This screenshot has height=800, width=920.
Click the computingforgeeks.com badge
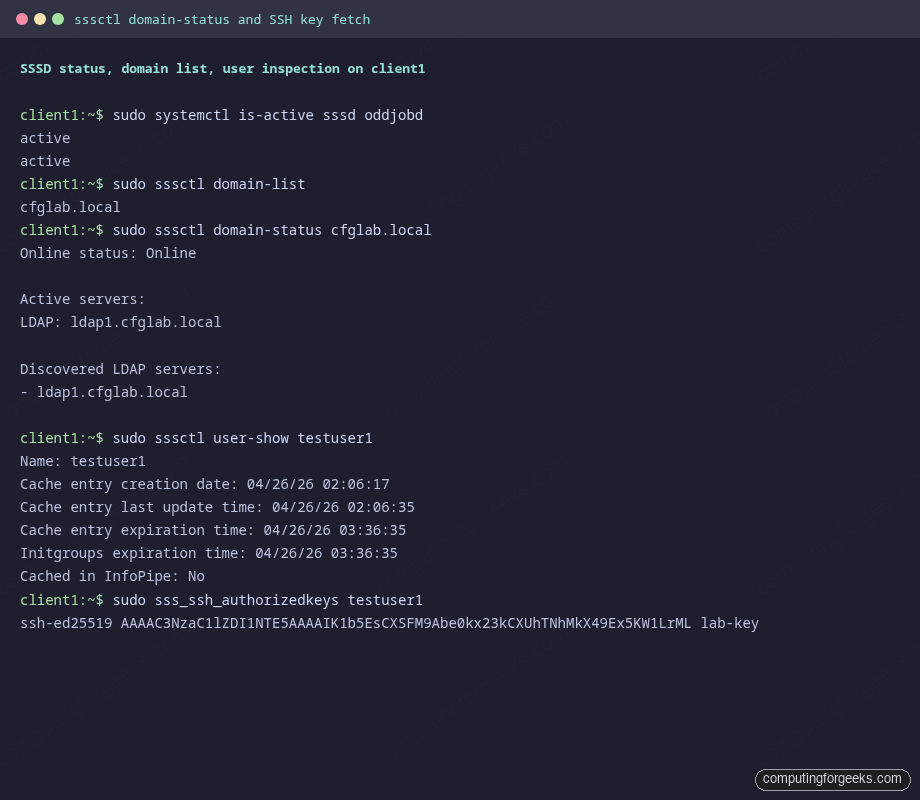tap(832, 779)
